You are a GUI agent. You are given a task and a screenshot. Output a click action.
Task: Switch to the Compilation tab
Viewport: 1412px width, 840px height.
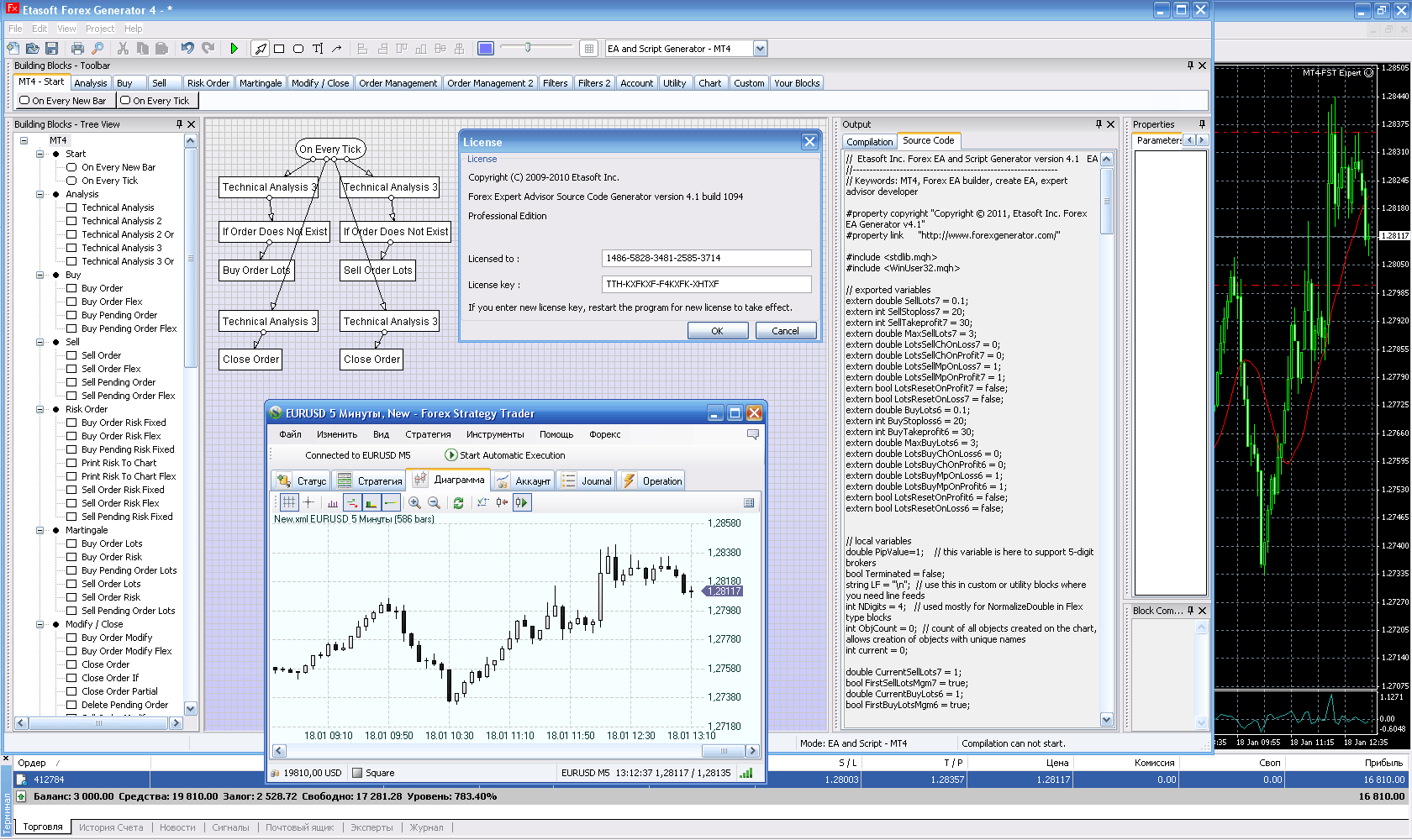(869, 142)
